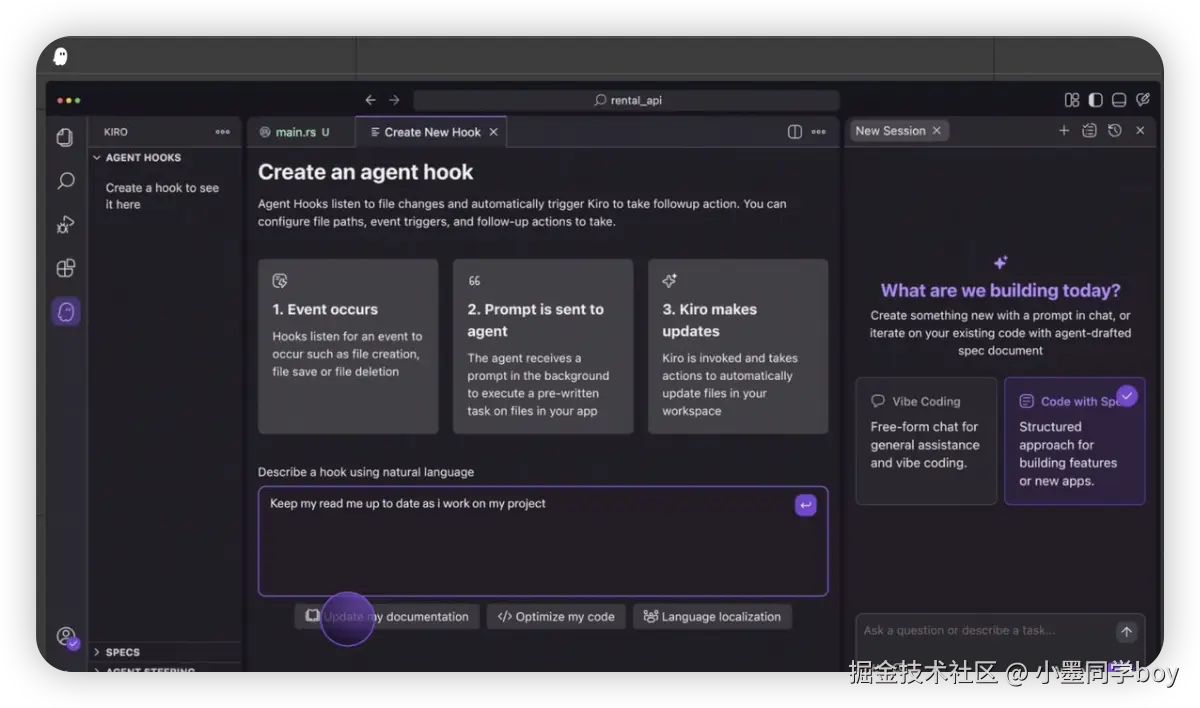Toggle the primary side bar icon
This screenshot has width=1200, height=708.
(x=1096, y=100)
